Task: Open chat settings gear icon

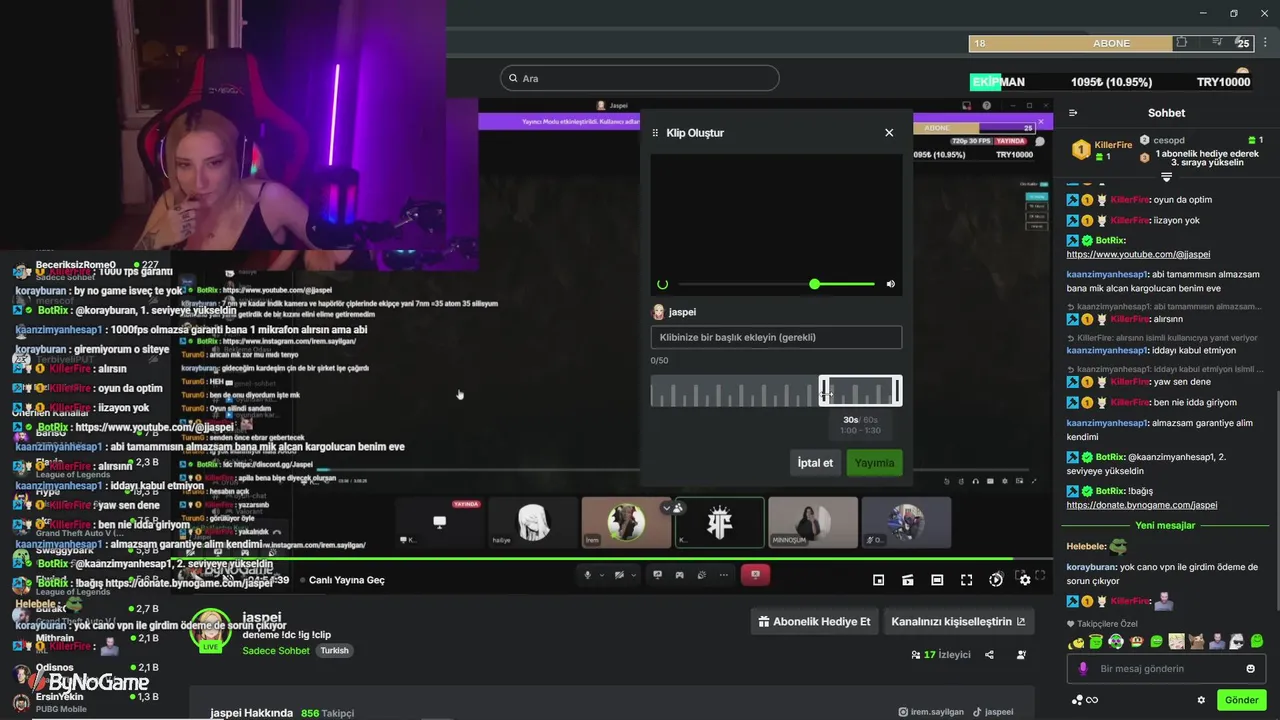Action: [1201, 700]
